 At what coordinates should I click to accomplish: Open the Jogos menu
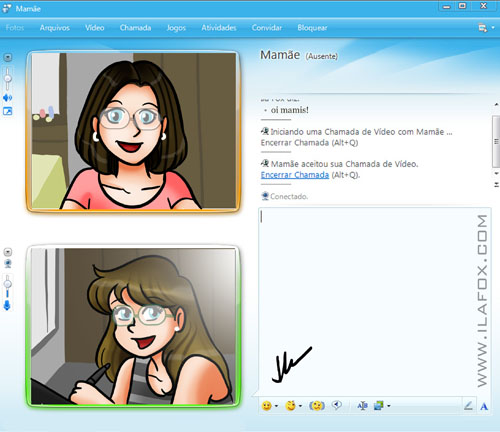(x=176, y=28)
